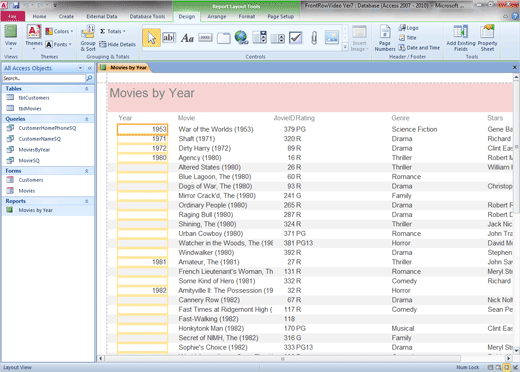520x372 pixels.
Task: Open the Colors theme dropdown
Action: click(x=59, y=31)
